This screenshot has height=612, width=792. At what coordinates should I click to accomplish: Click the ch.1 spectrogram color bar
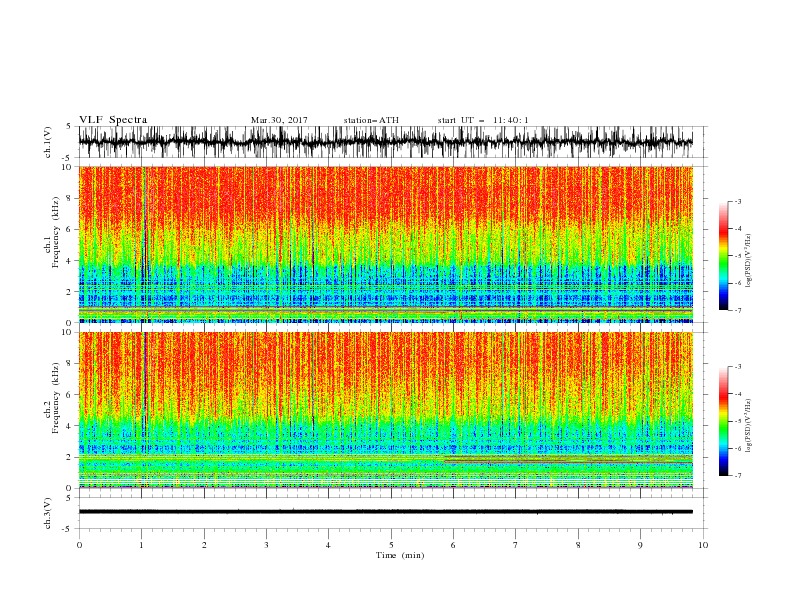tap(723, 256)
